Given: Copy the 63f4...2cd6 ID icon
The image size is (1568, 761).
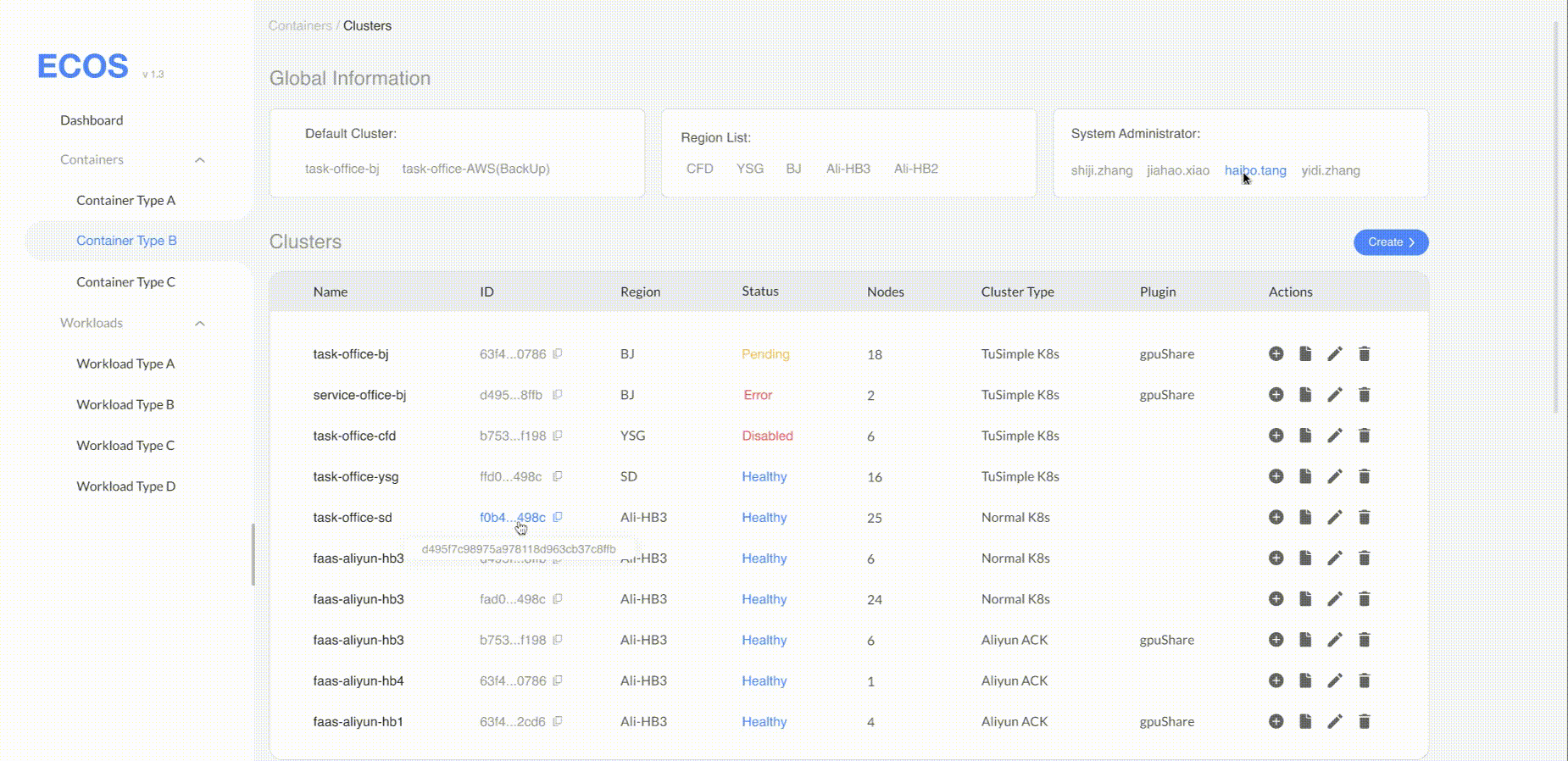Looking at the screenshot, I should tap(557, 720).
